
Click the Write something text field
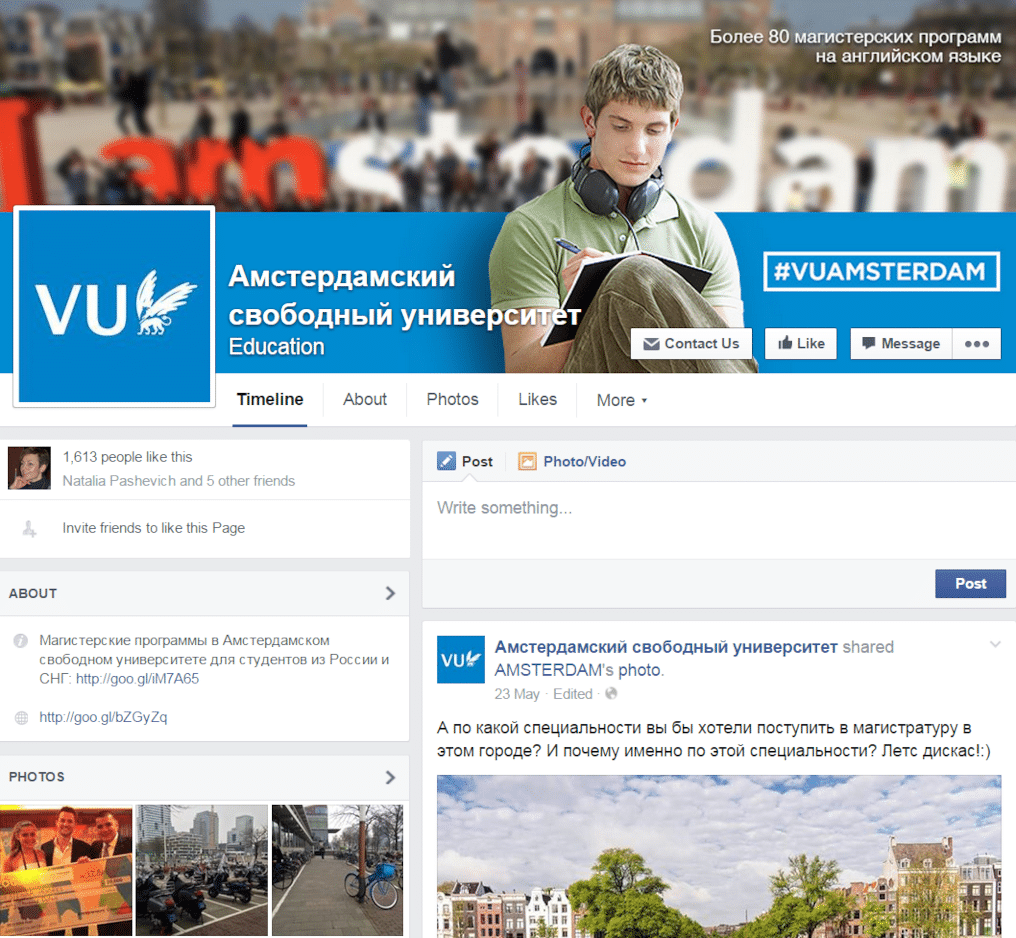719,520
